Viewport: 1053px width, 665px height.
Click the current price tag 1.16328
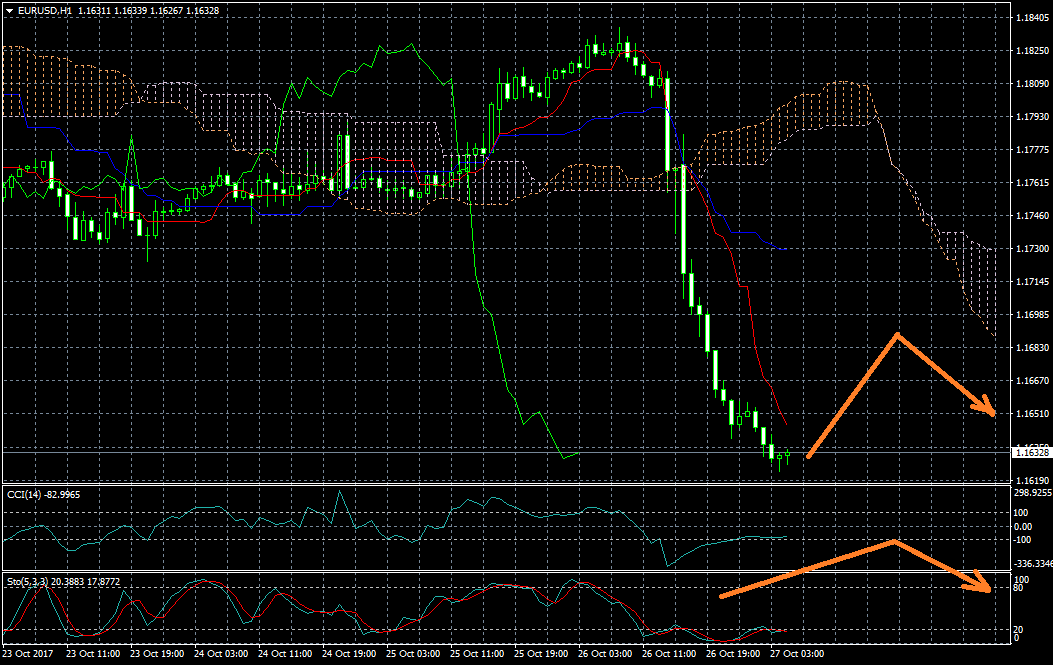1029,453
